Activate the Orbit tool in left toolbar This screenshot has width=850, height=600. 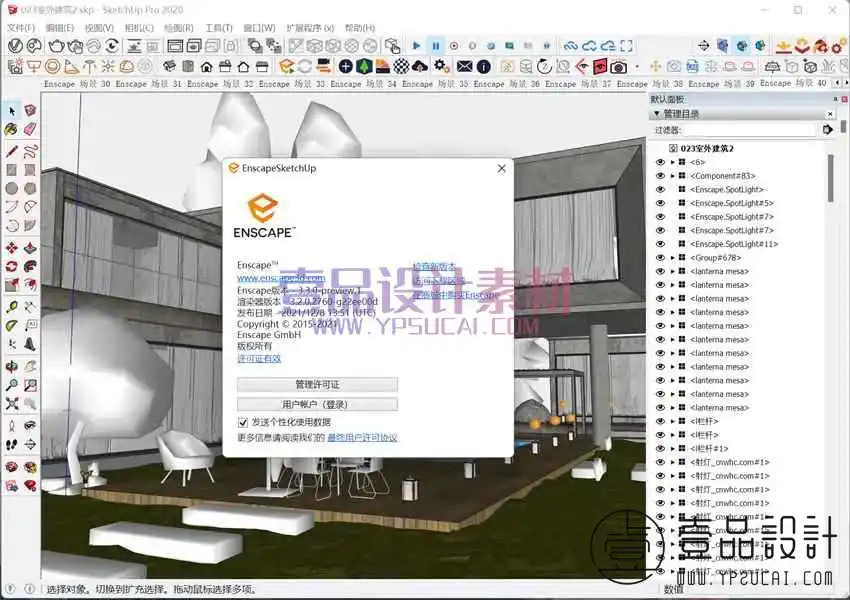point(11,366)
